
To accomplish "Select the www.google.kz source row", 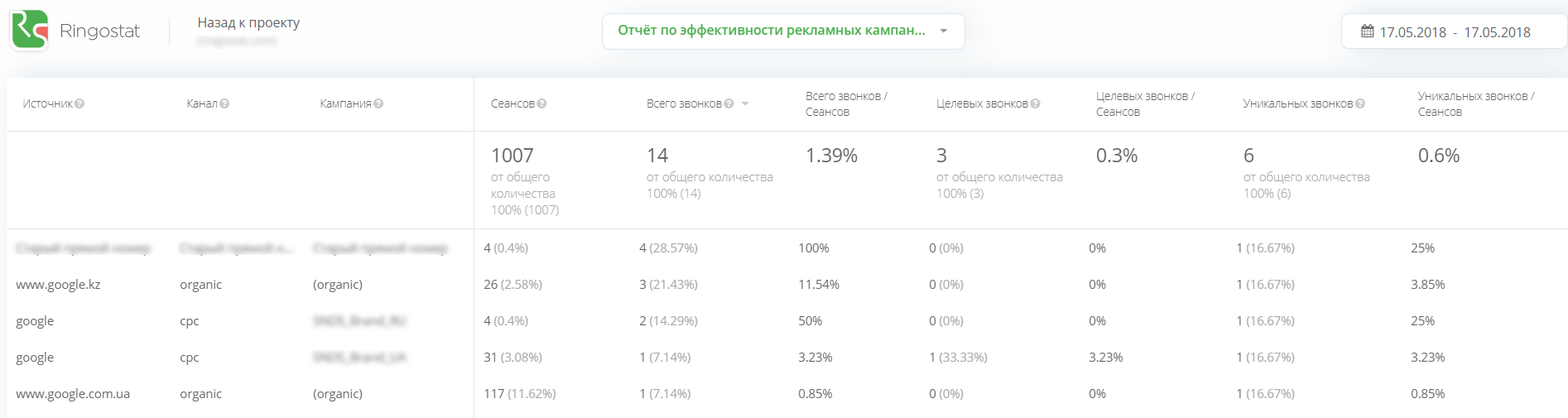I will click(x=58, y=285).
